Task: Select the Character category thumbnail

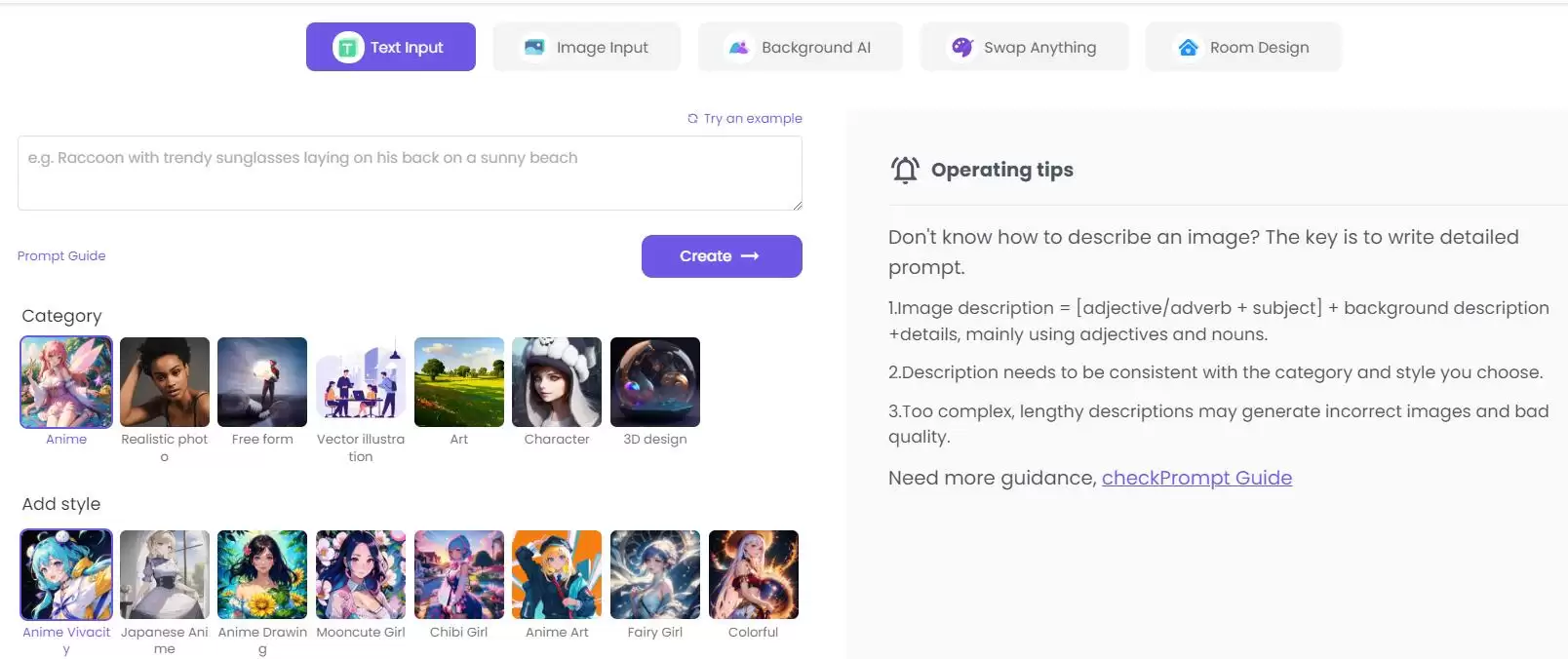Action: 557,382
